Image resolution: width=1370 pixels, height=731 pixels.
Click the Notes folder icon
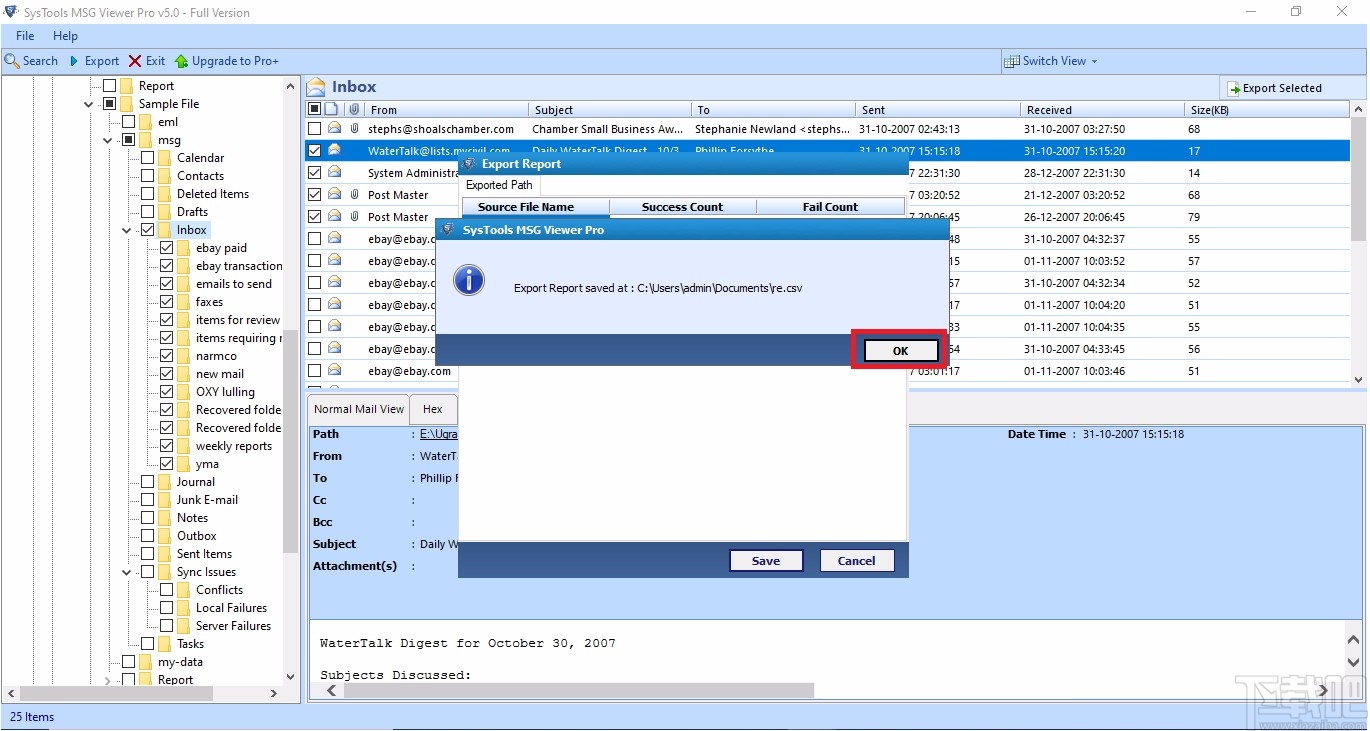tap(165, 518)
